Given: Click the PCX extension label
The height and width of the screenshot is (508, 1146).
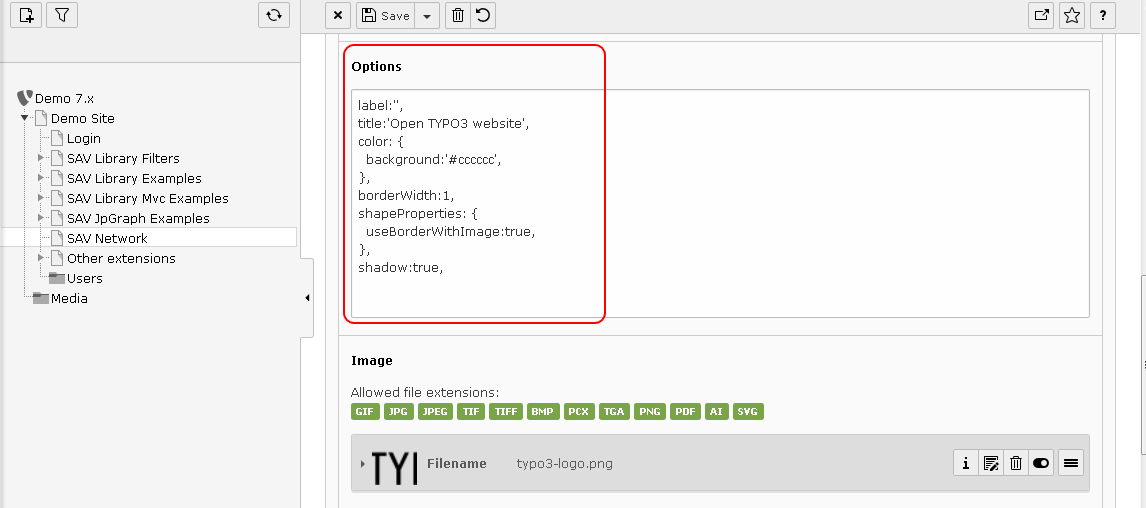Looking at the screenshot, I should tap(578, 412).
